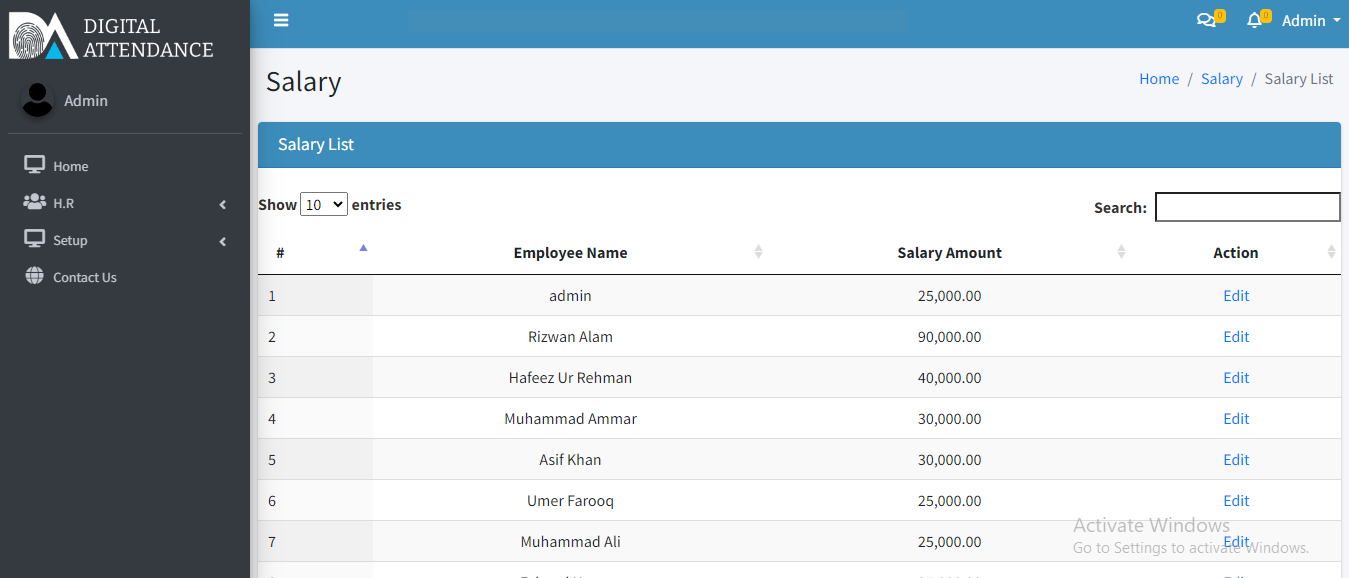Click the Setup monitor icon in sidebar

click(x=35, y=239)
